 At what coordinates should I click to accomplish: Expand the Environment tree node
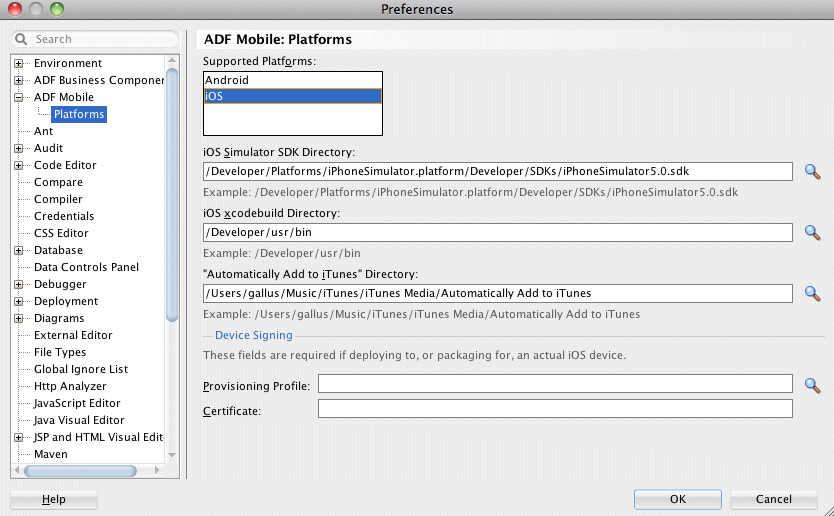point(19,63)
